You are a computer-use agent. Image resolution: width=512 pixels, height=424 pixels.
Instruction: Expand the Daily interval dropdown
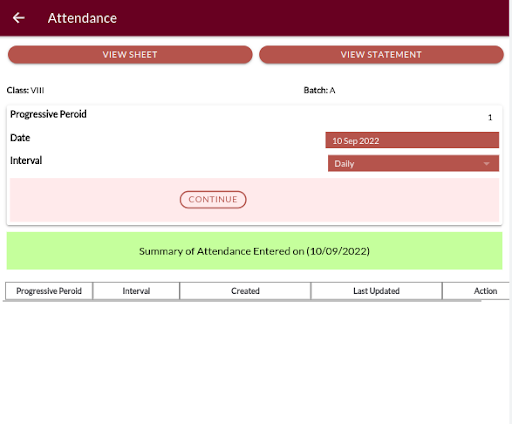[413, 163]
